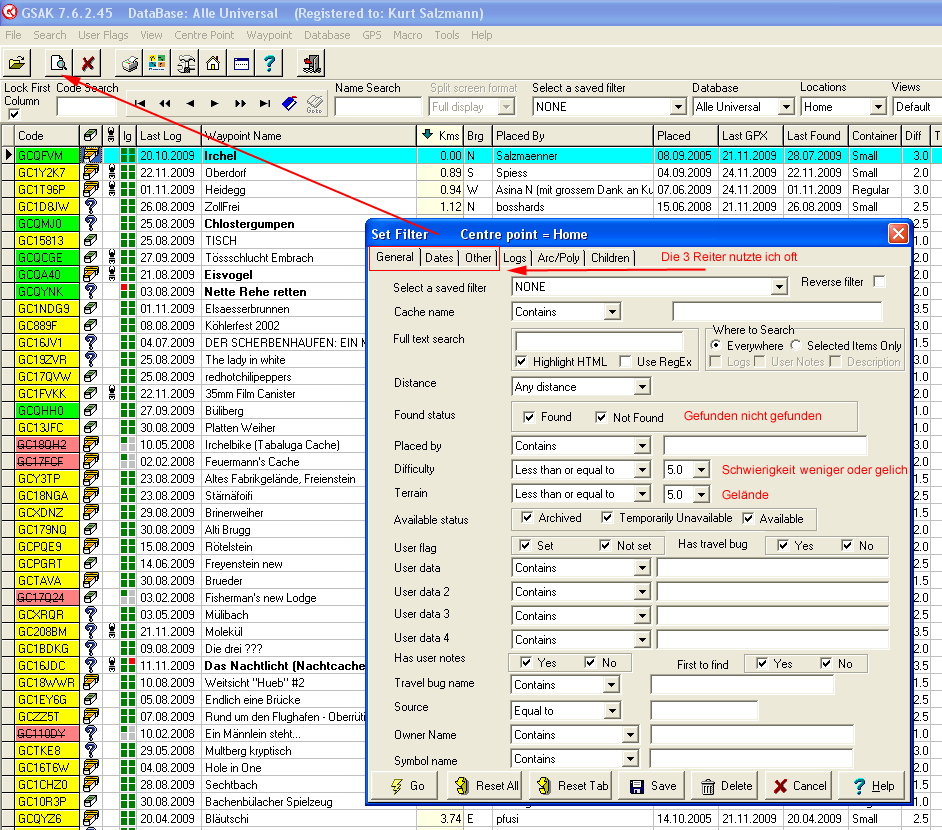Click the green sort arrow in Kms header
The height and width of the screenshot is (830, 942).
point(427,135)
